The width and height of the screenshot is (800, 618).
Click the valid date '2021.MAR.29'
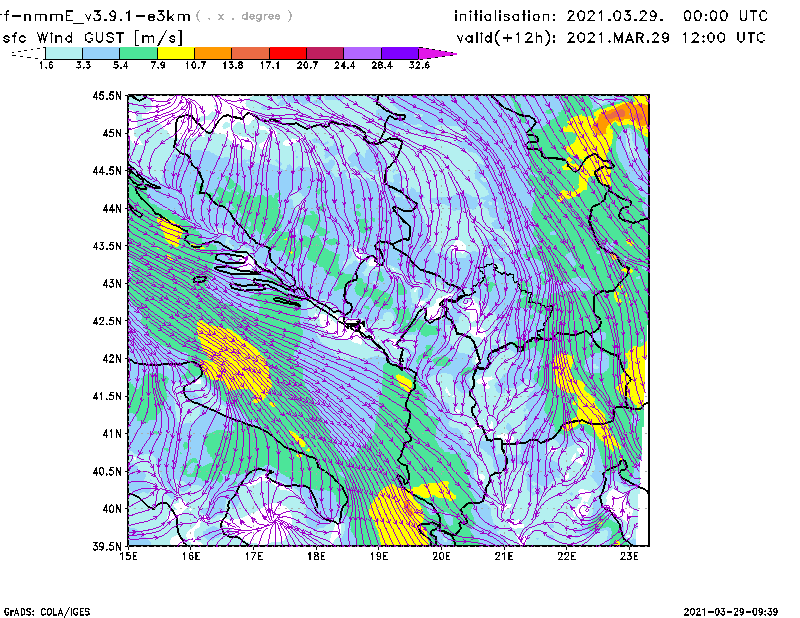pyautogui.click(x=618, y=38)
